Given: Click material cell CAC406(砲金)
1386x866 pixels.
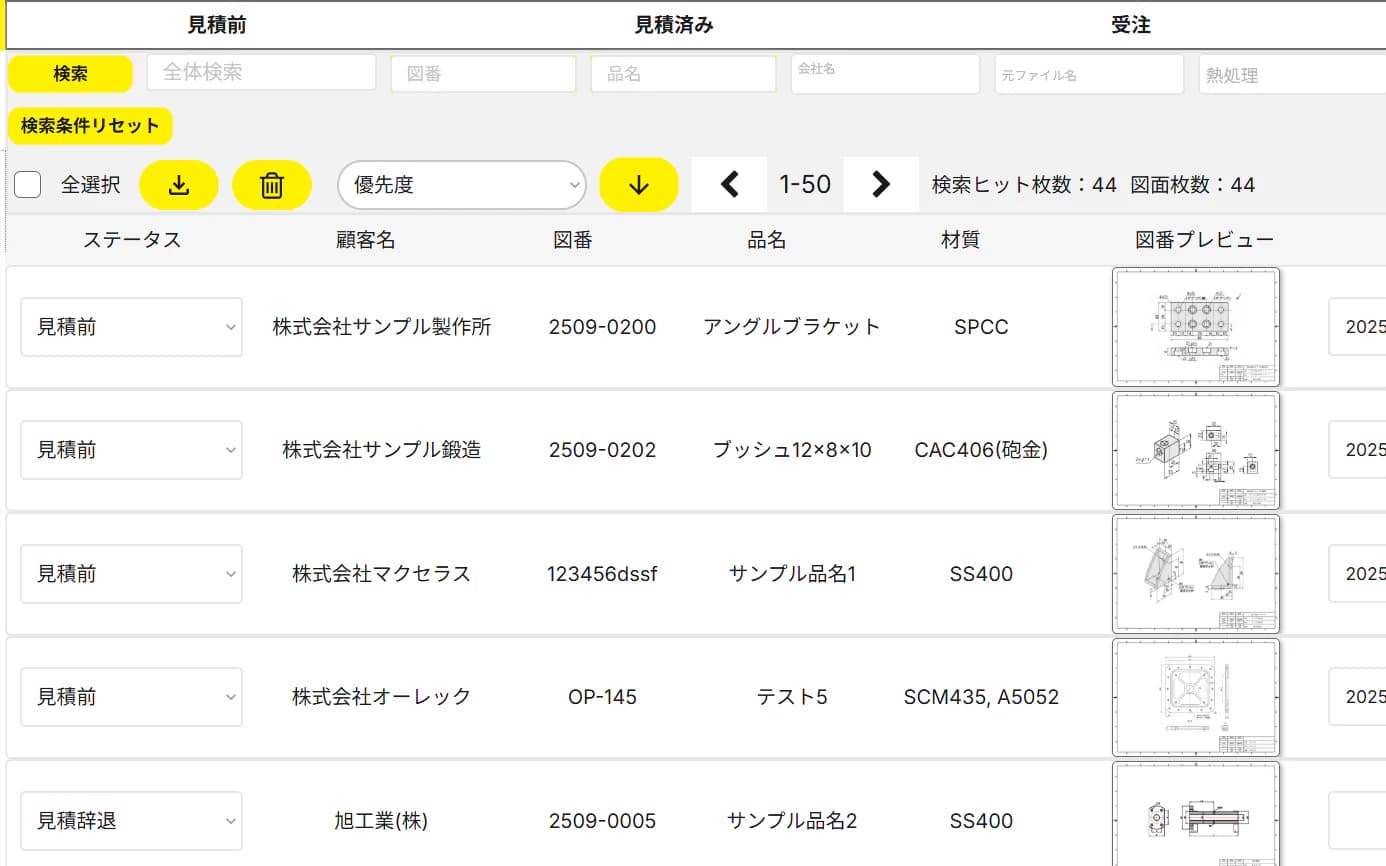Looking at the screenshot, I should pos(981,450).
